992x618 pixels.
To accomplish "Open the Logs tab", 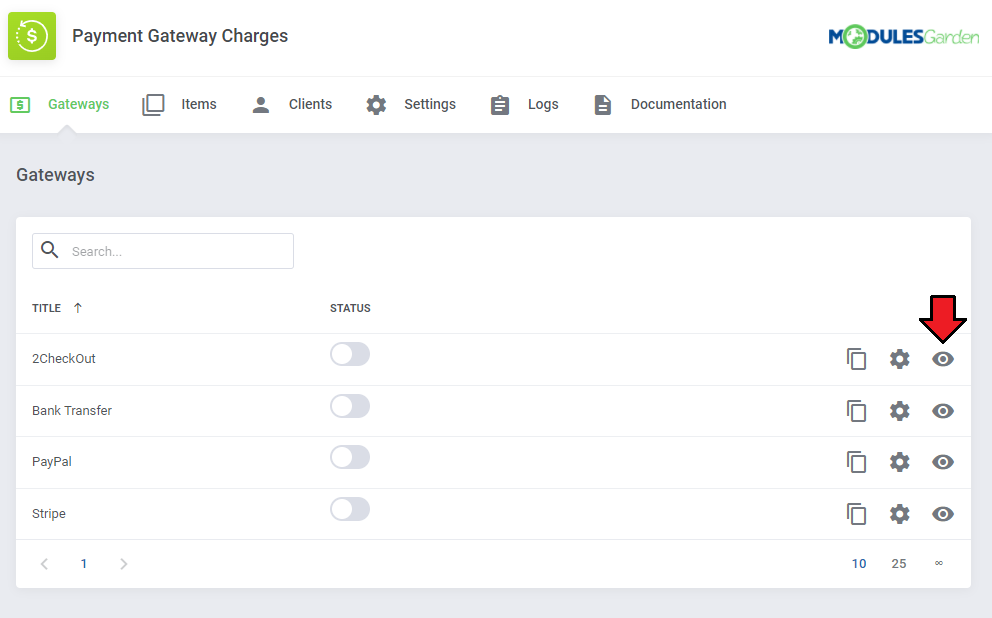I will [543, 104].
